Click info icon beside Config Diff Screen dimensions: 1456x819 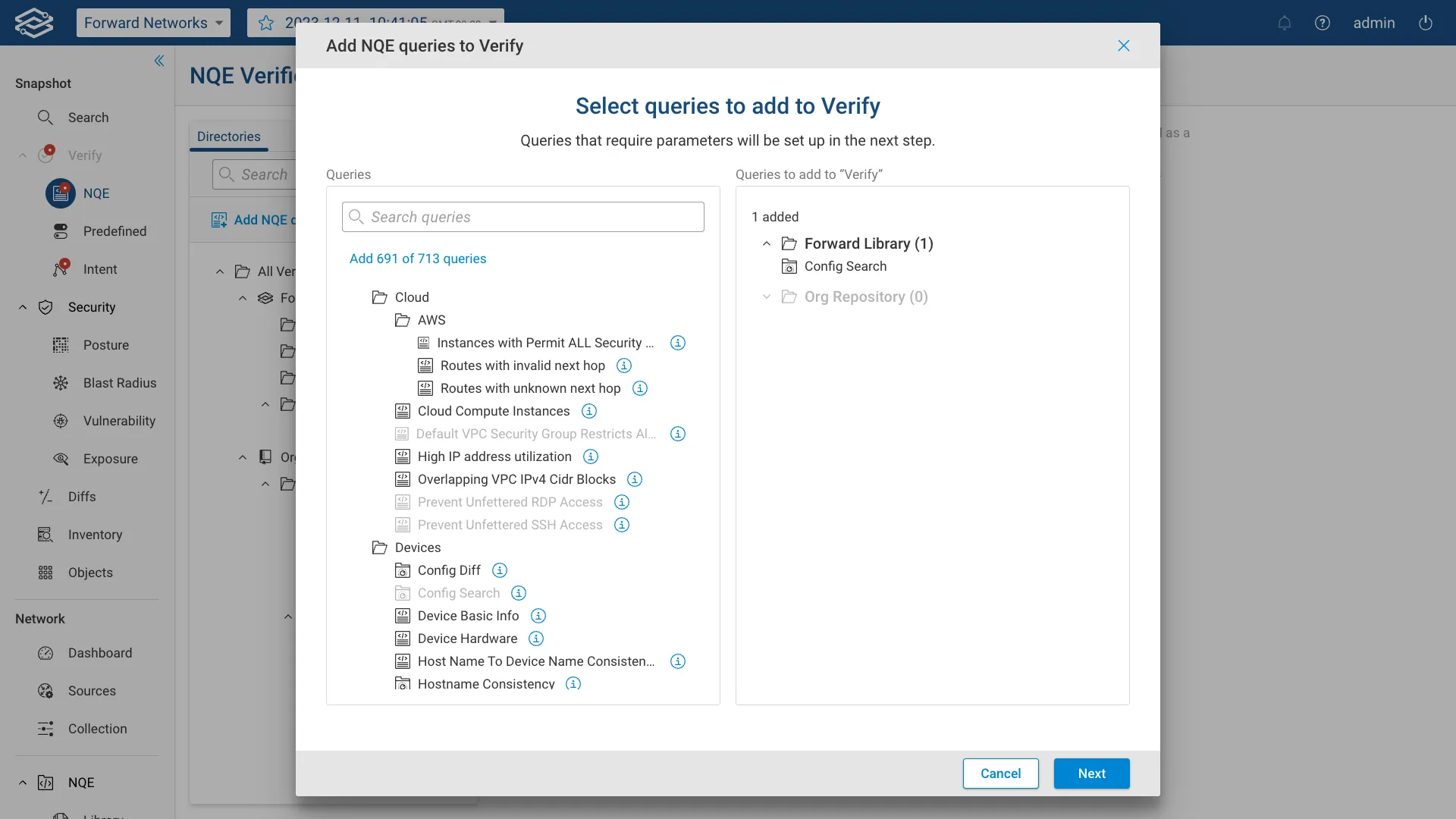pos(500,570)
